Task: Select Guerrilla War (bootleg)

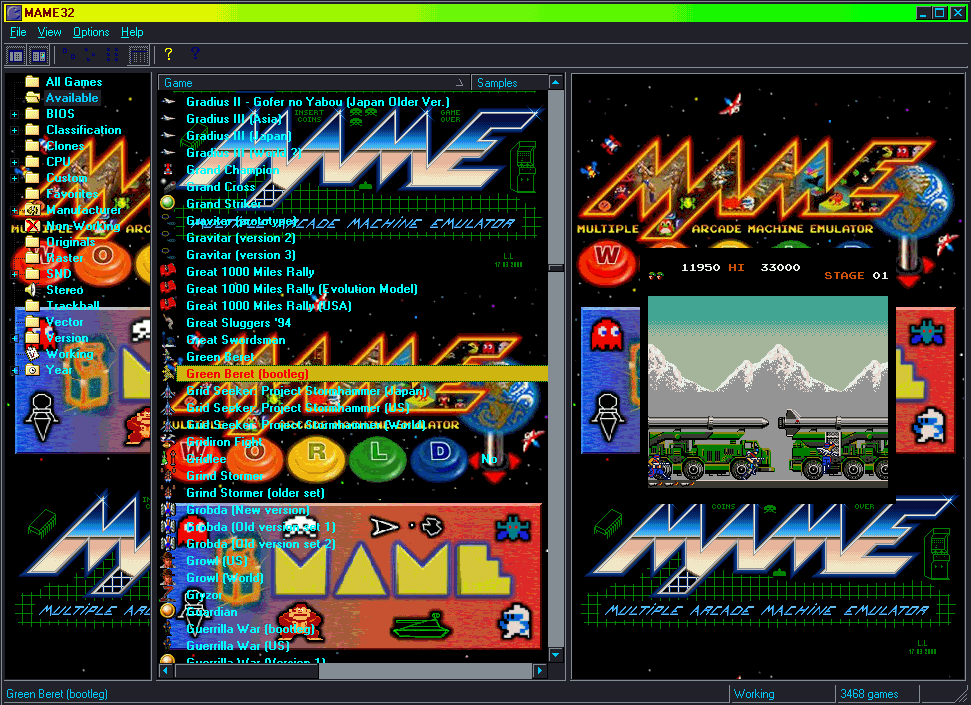Action: 251,629
